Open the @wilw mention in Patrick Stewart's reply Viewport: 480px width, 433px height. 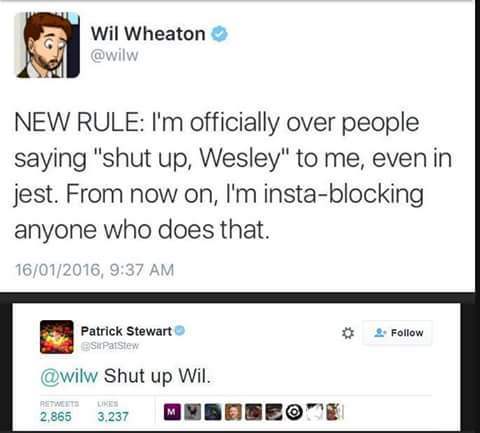69,376
